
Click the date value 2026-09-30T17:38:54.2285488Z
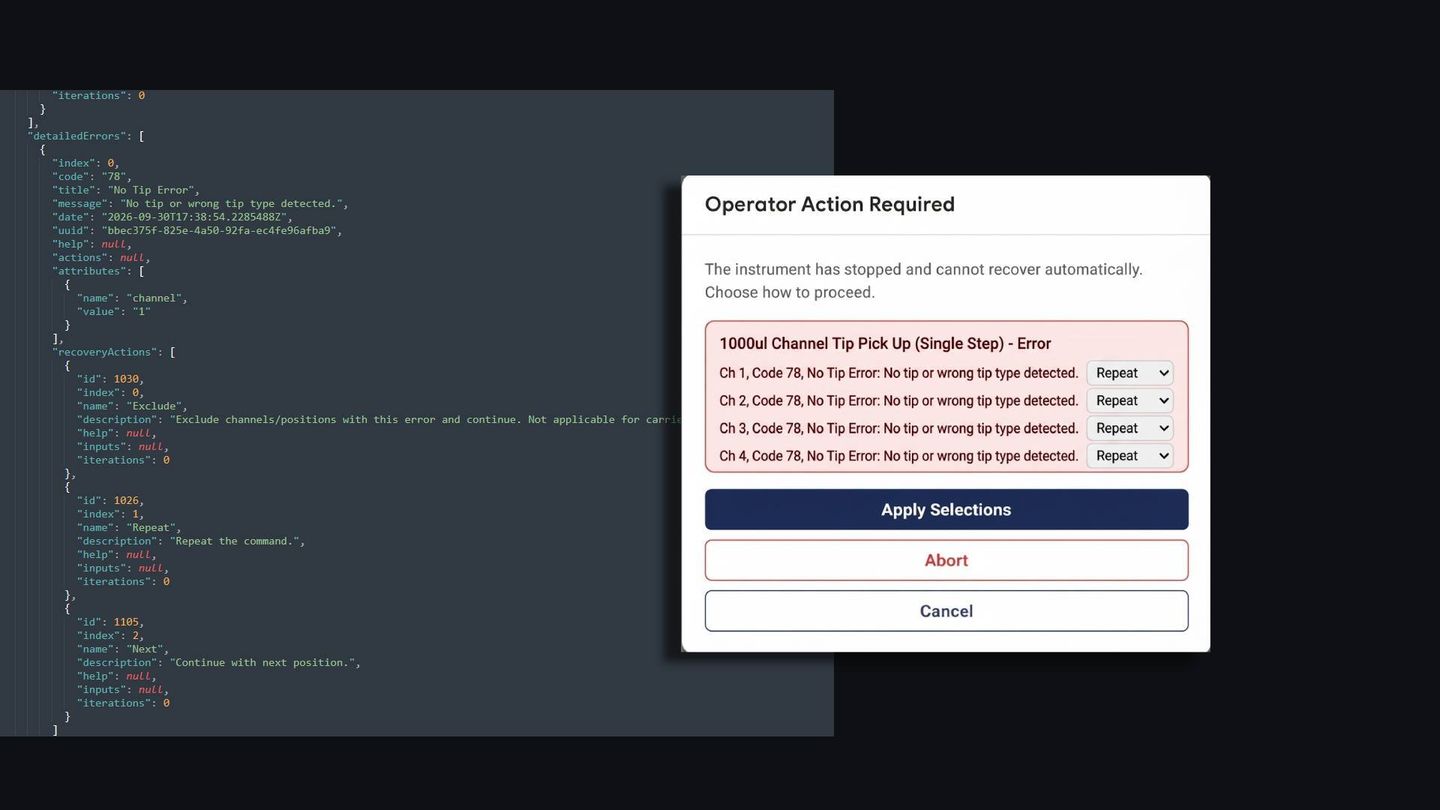tap(196, 217)
